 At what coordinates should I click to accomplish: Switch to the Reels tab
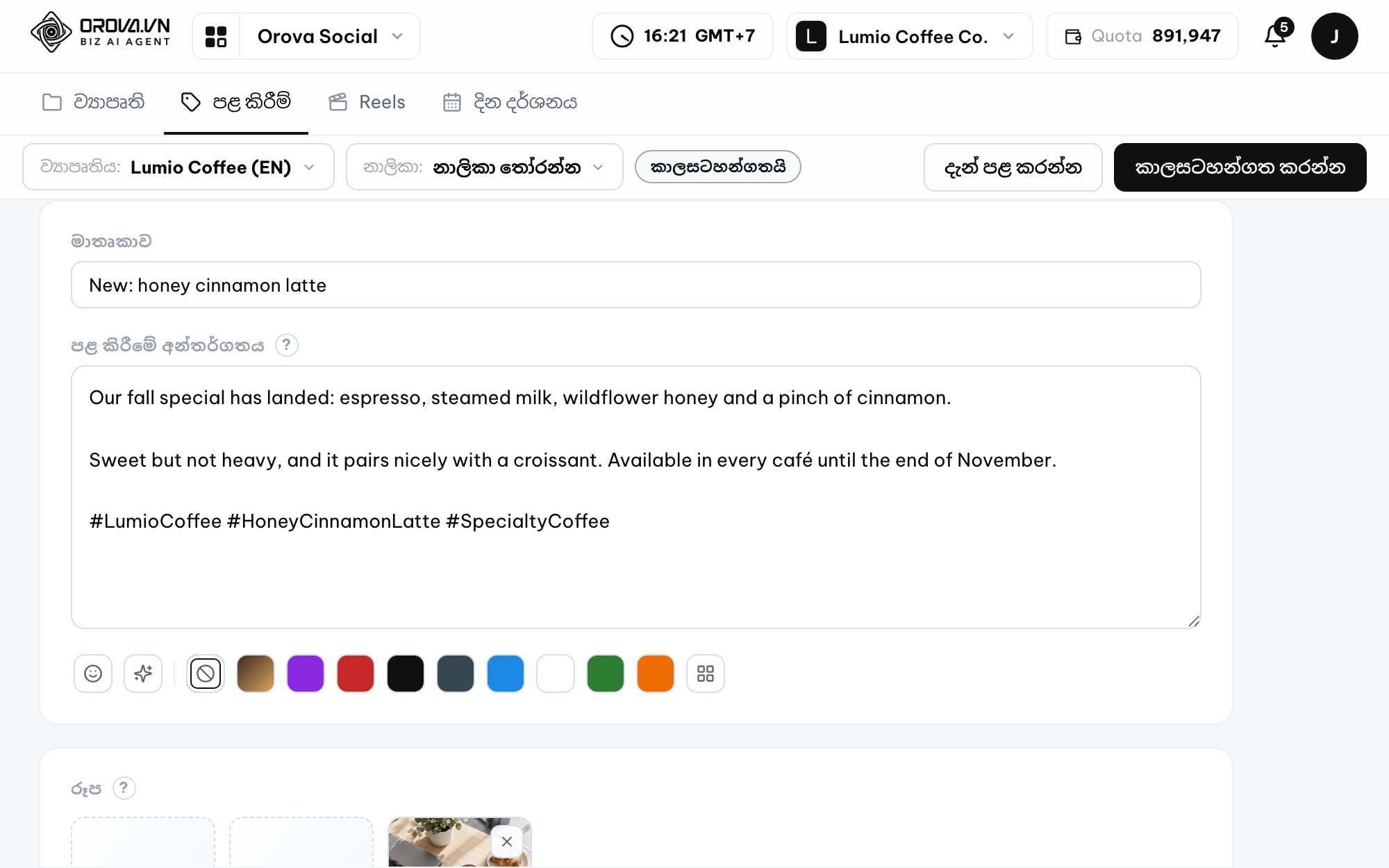[367, 102]
